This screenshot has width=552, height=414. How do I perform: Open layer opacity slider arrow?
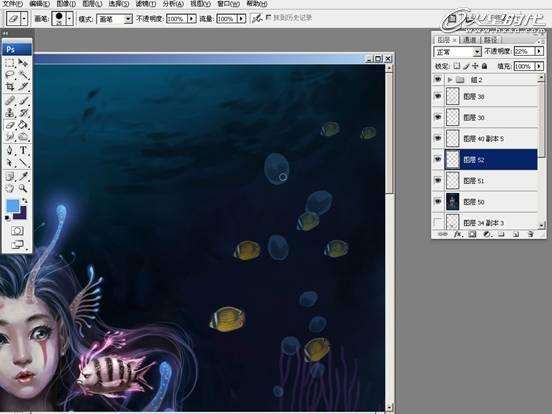[x=539, y=51]
